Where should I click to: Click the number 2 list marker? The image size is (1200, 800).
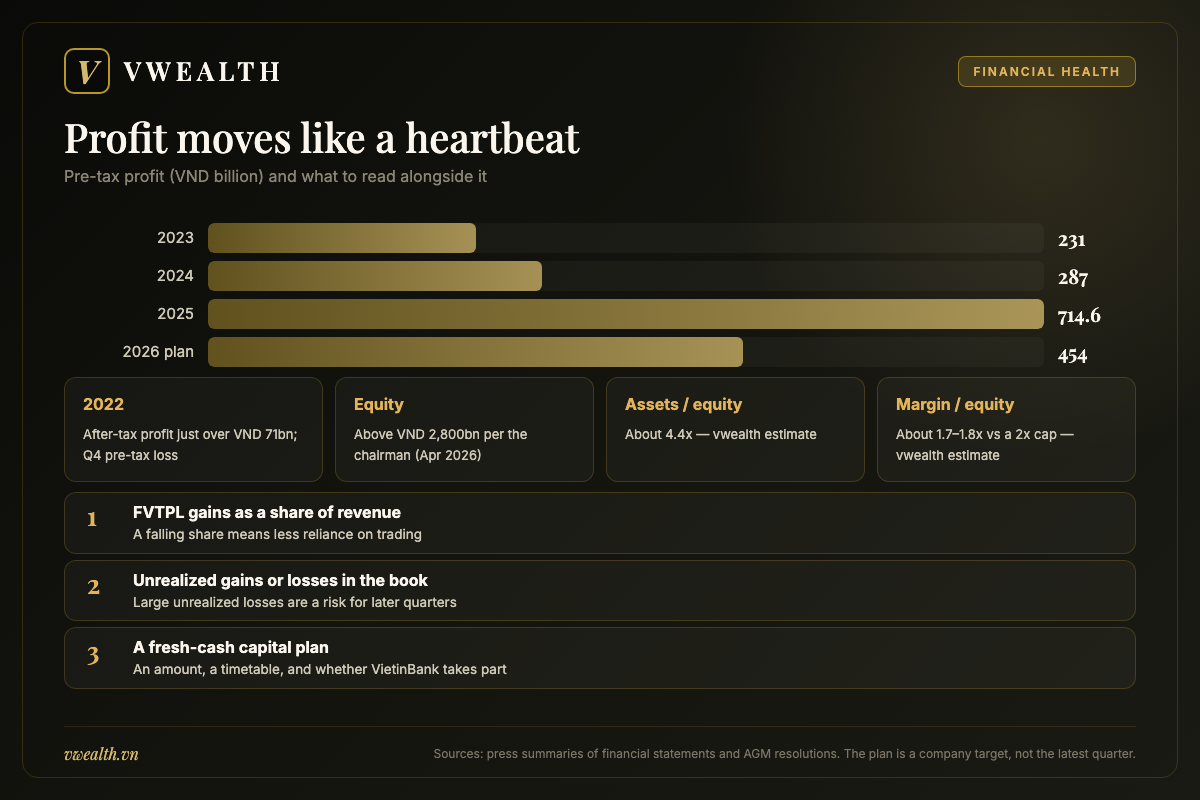pos(93,587)
